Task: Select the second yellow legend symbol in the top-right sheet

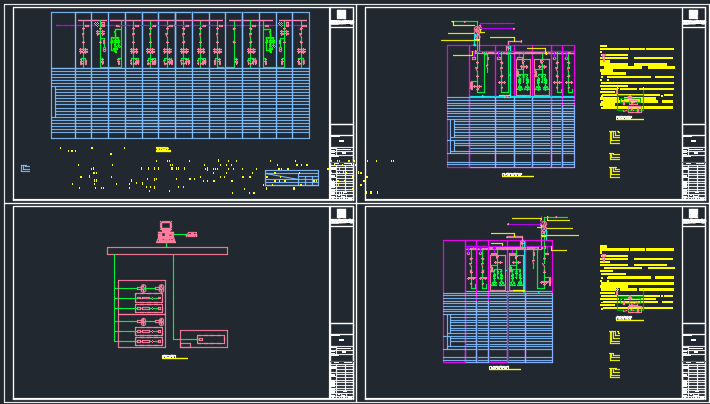Action: (x=614, y=156)
